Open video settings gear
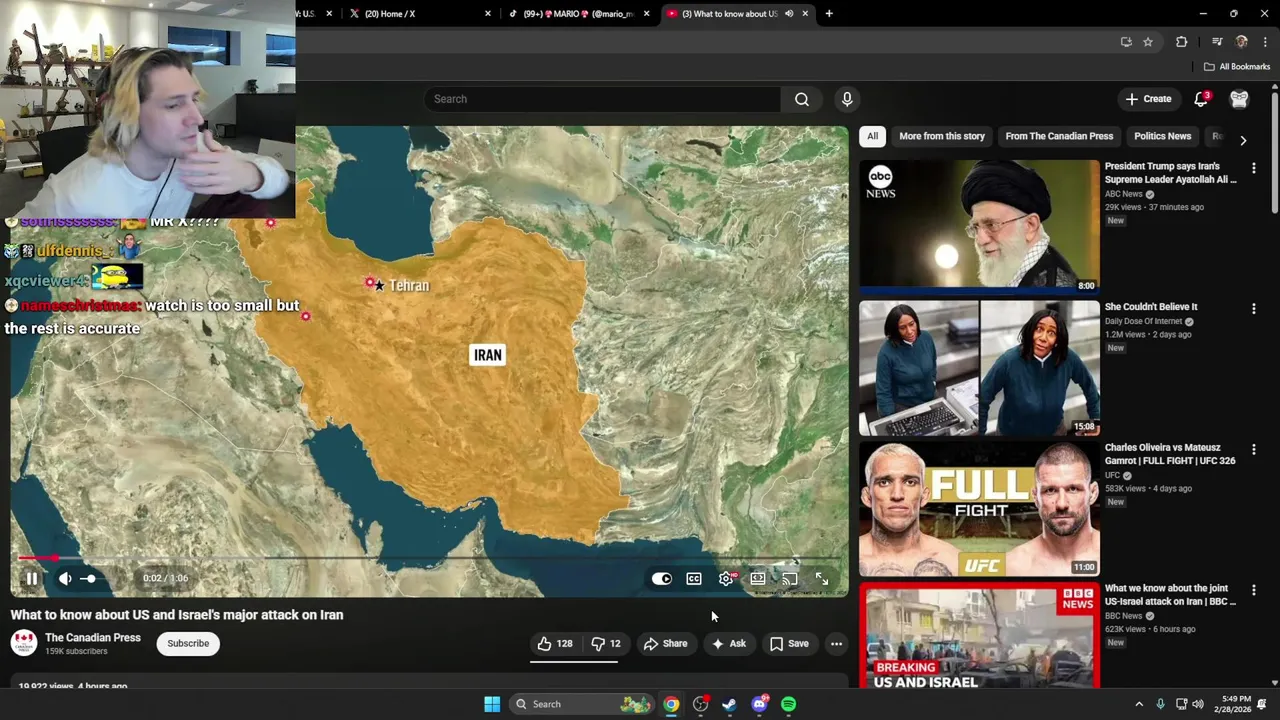Screen dimensions: 1280x720 (x=726, y=578)
